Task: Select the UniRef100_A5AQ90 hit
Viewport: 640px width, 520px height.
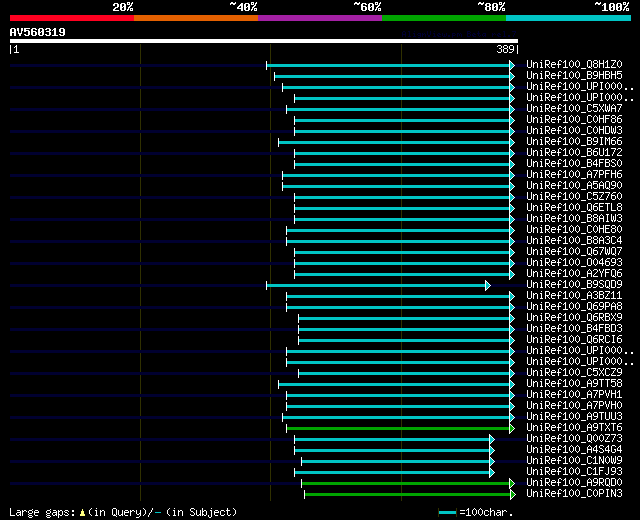Action: point(574,186)
